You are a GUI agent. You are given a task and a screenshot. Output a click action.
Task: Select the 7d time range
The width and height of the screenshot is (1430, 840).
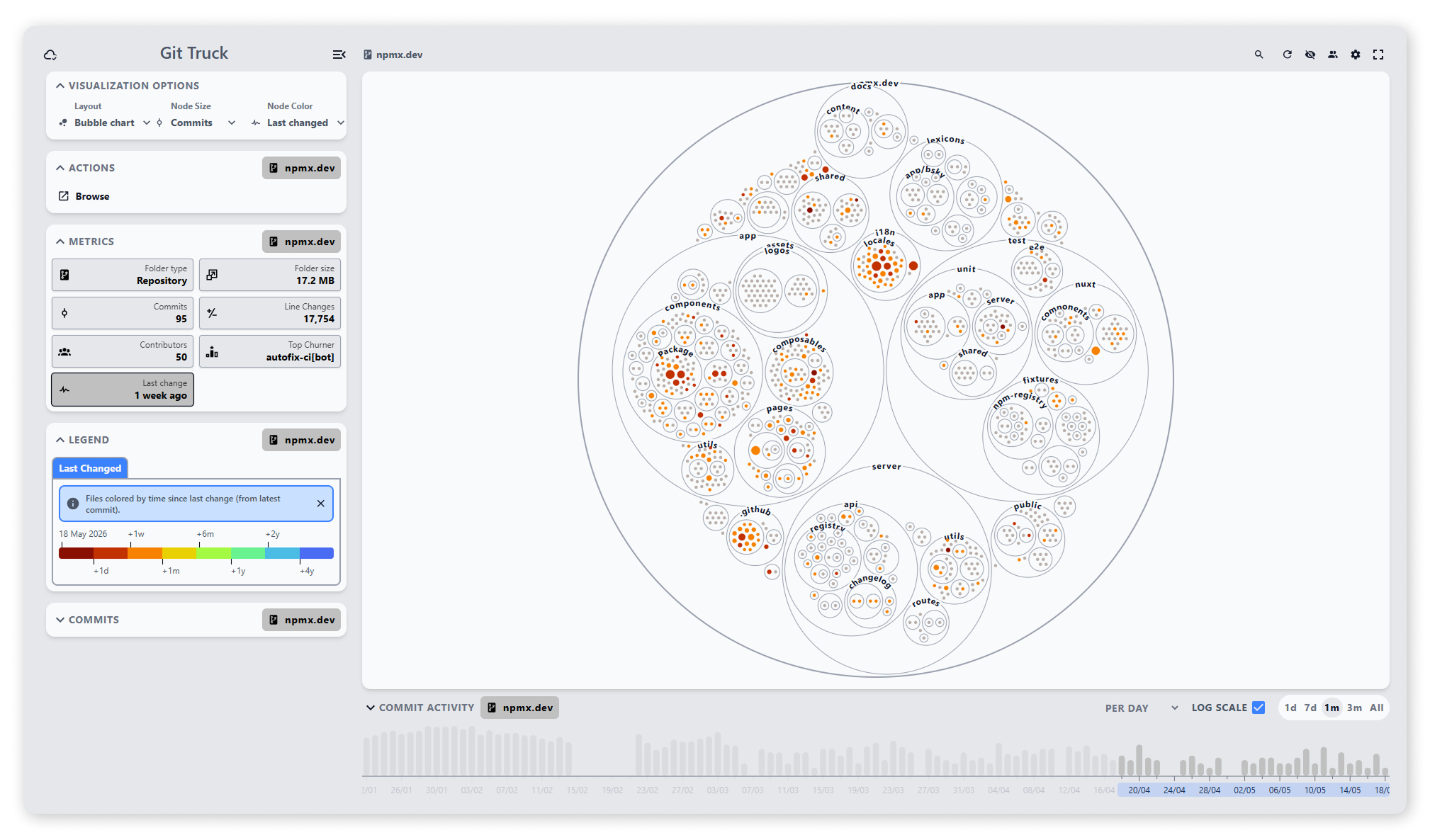coord(1310,708)
